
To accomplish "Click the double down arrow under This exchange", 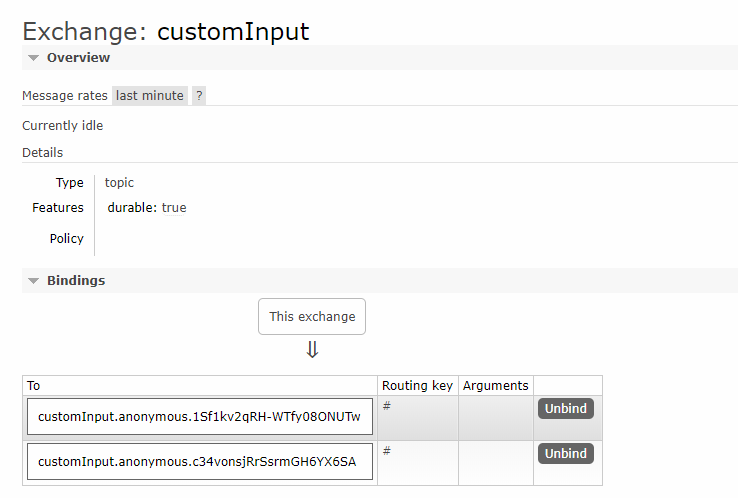I will pyautogui.click(x=312, y=350).
